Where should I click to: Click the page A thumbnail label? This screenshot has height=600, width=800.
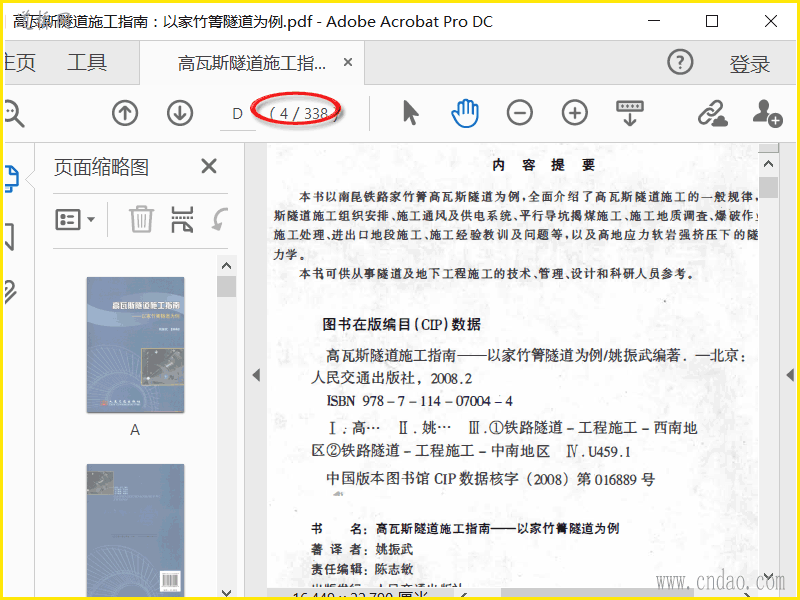point(135,430)
